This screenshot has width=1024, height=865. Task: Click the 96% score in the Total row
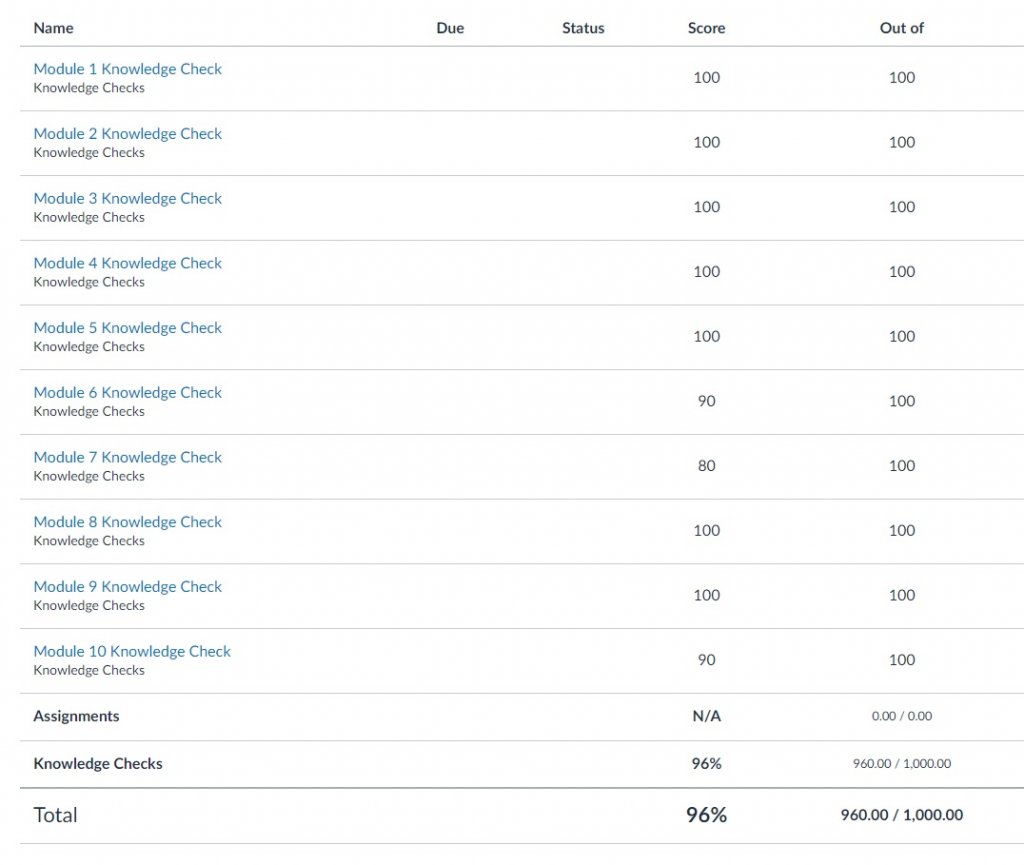point(706,815)
